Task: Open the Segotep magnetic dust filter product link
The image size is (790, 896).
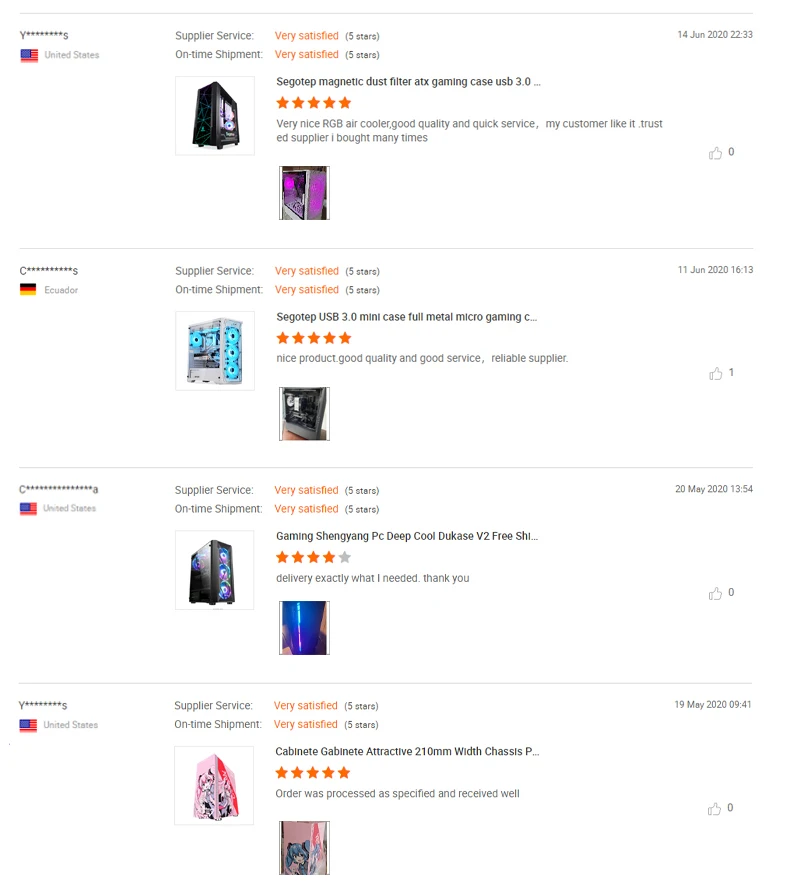Action: pyautogui.click(x=408, y=82)
